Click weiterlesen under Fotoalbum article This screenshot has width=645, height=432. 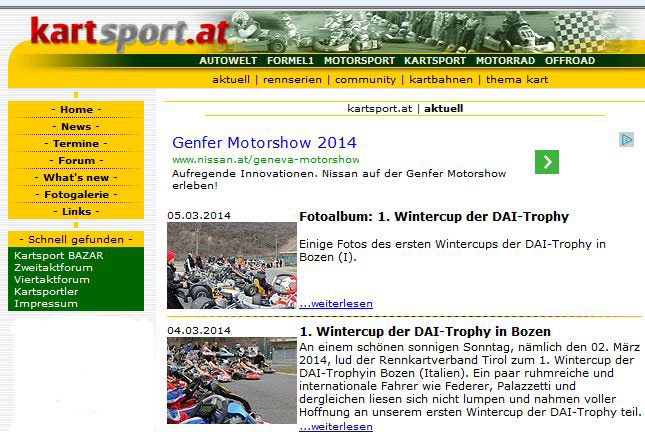(x=336, y=304)
